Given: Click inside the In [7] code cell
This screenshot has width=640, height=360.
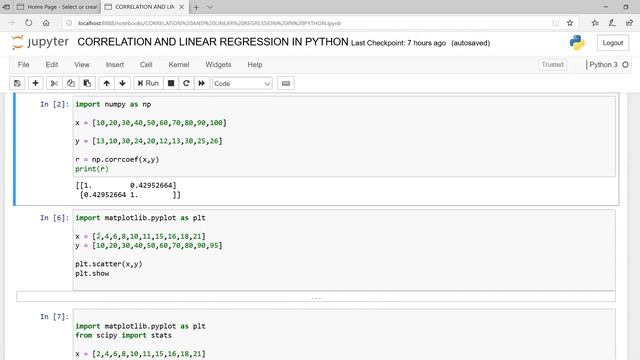Looking at the screenshot, I should [344, 335].
